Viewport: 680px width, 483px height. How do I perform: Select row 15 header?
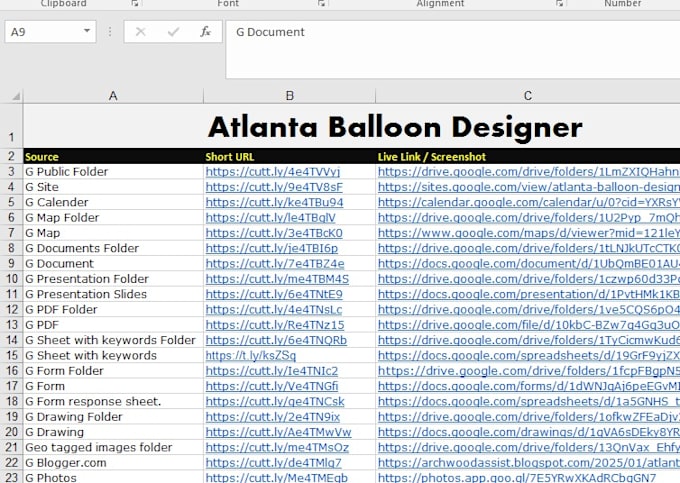pos(11,356)
